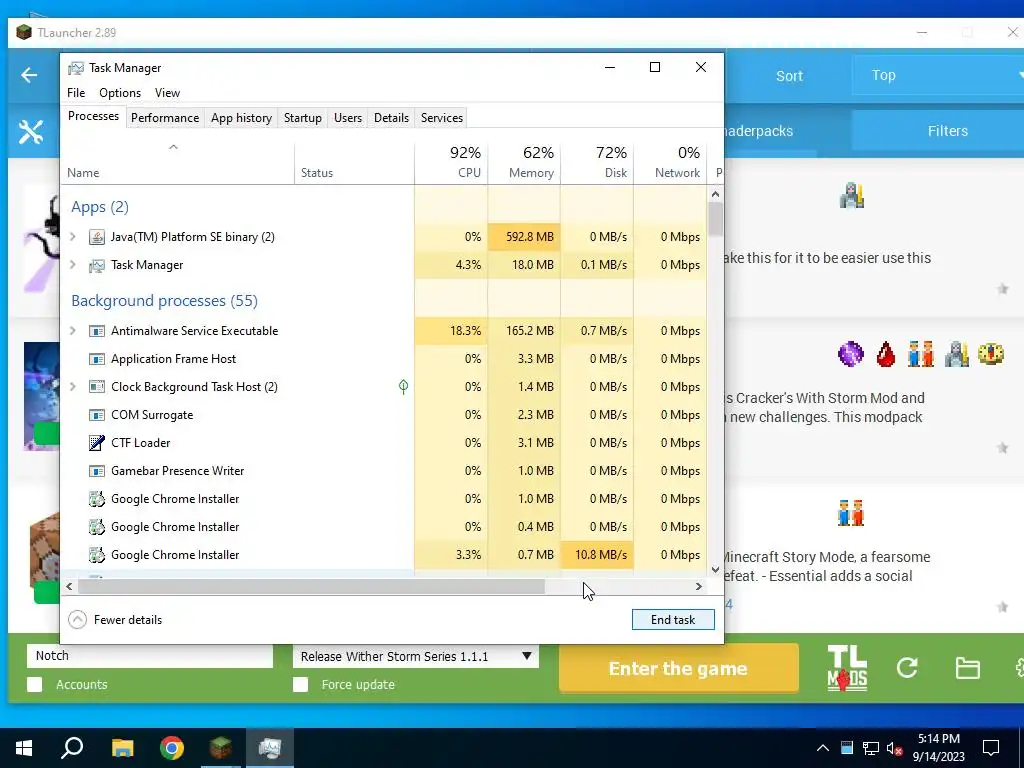Viewport: 1024px width, 768px height.
Task: Click the Task Manager taskbar icon
Action: (270, 748)
